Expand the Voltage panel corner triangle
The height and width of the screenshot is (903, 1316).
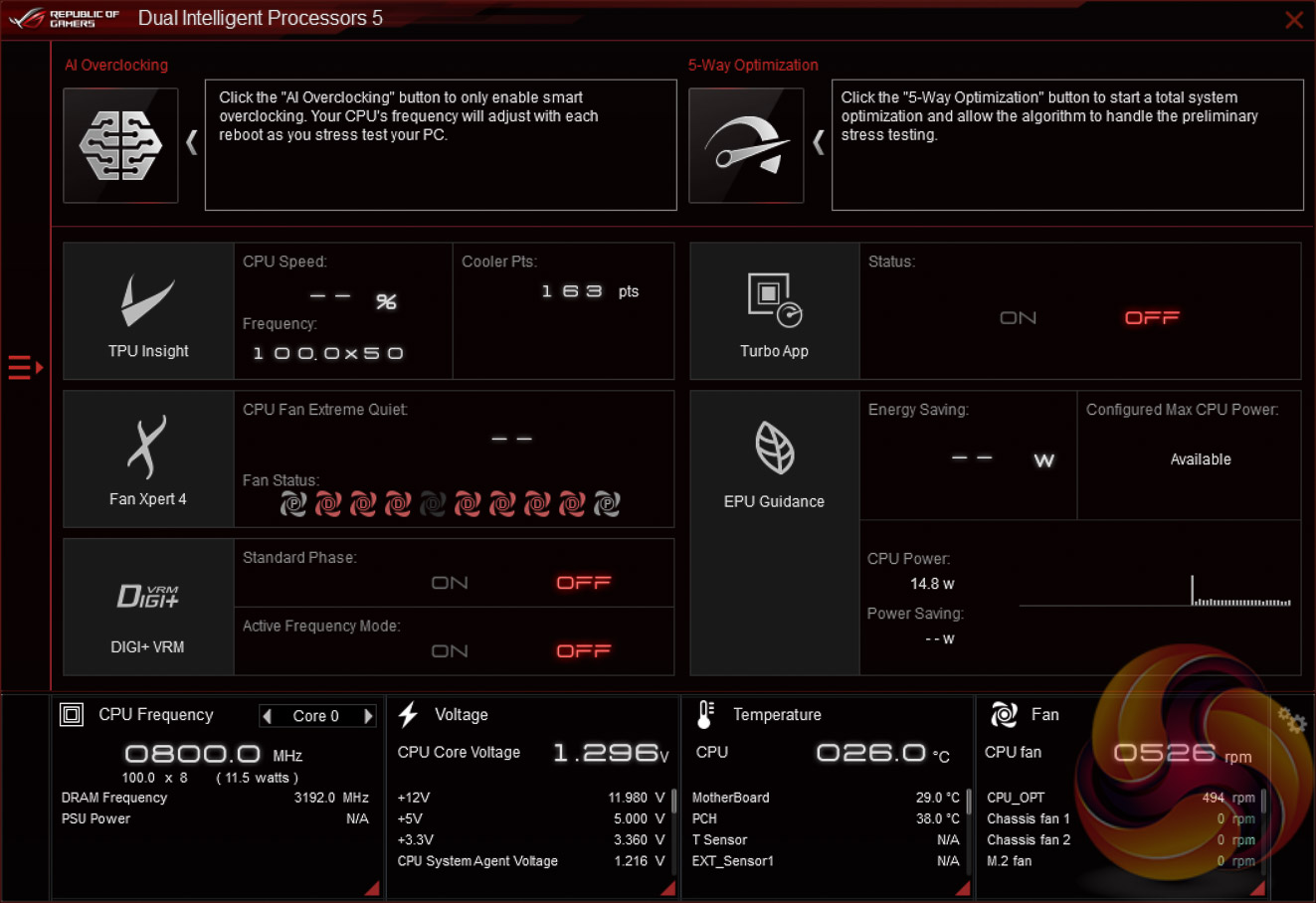coord(667,888)
